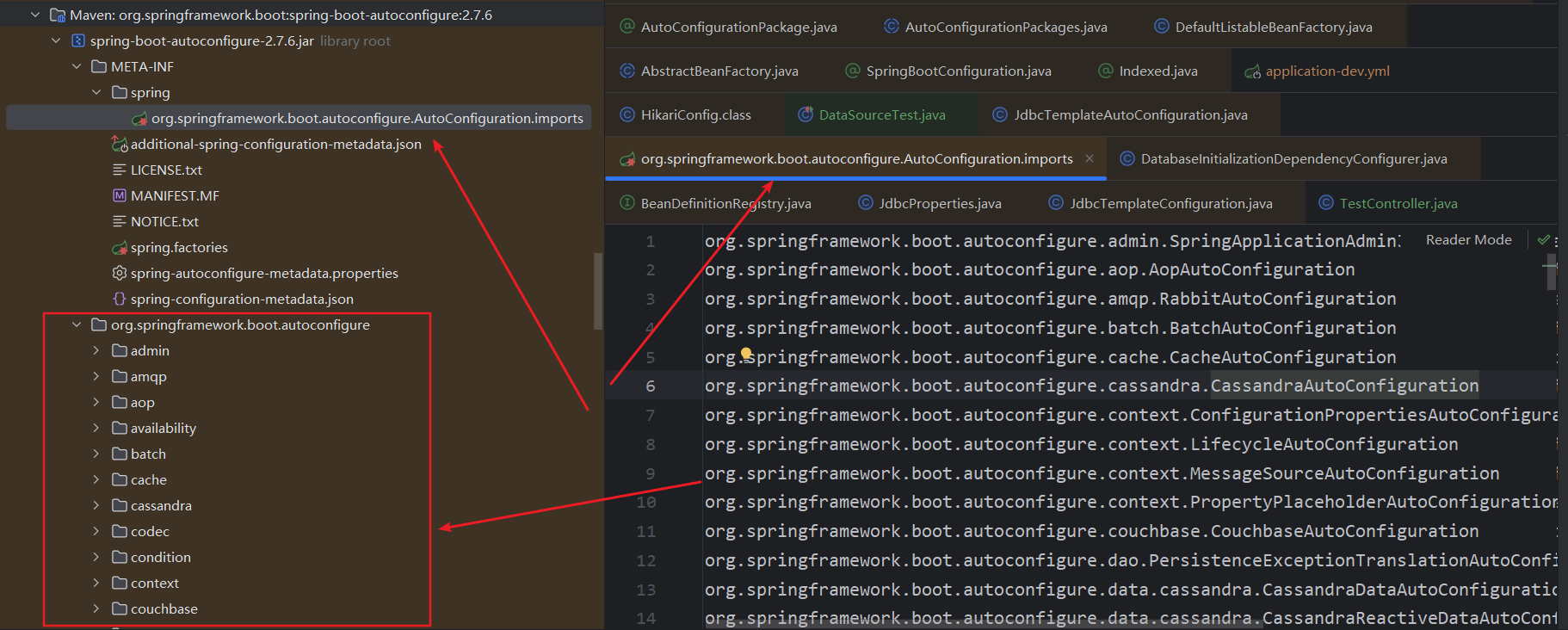Expand the couchbase folder
The height and width of the screenshot is (630, 1568).
click(x=96, y=608)
